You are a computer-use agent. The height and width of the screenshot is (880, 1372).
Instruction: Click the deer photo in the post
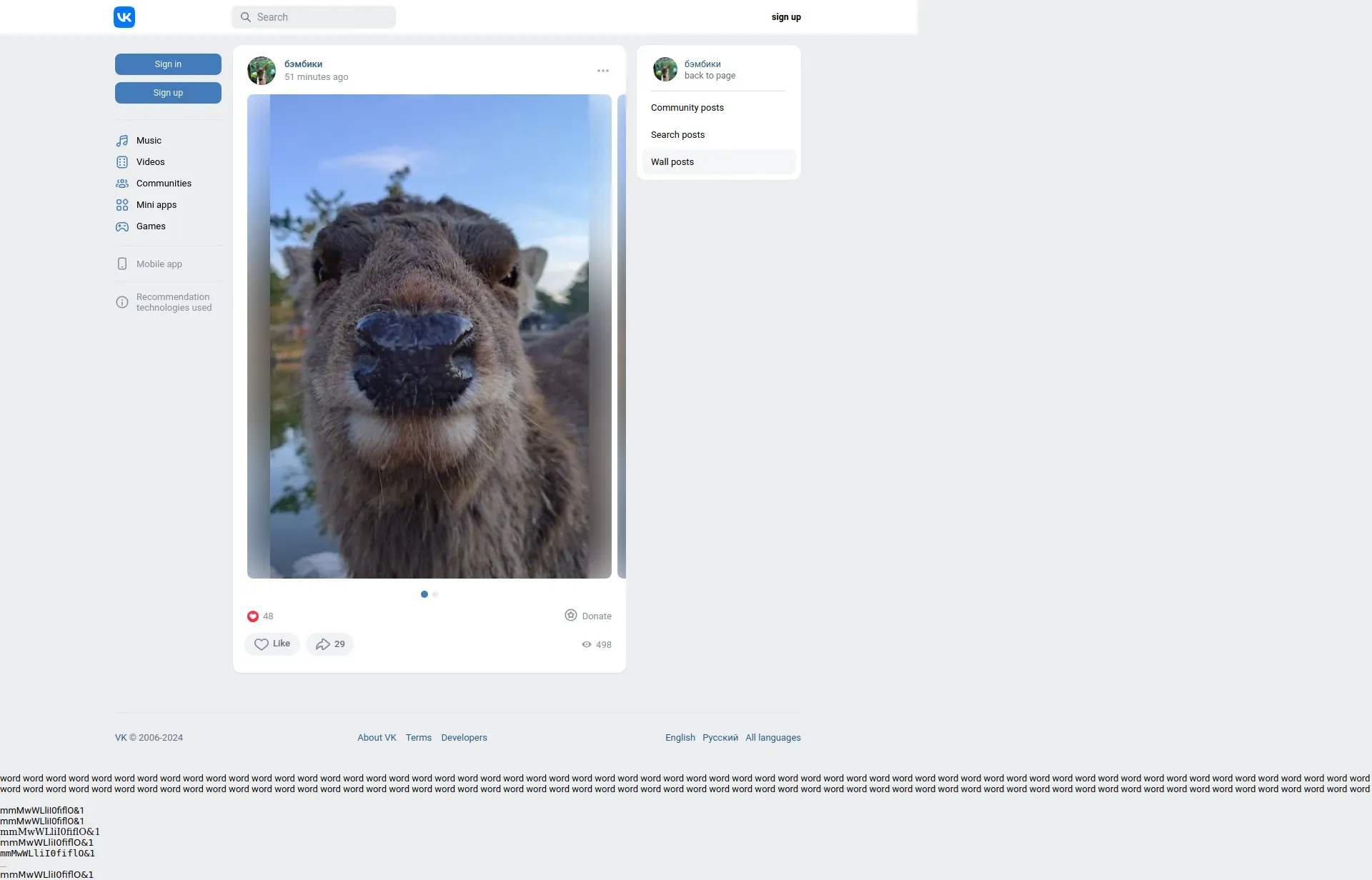(429, 336)
